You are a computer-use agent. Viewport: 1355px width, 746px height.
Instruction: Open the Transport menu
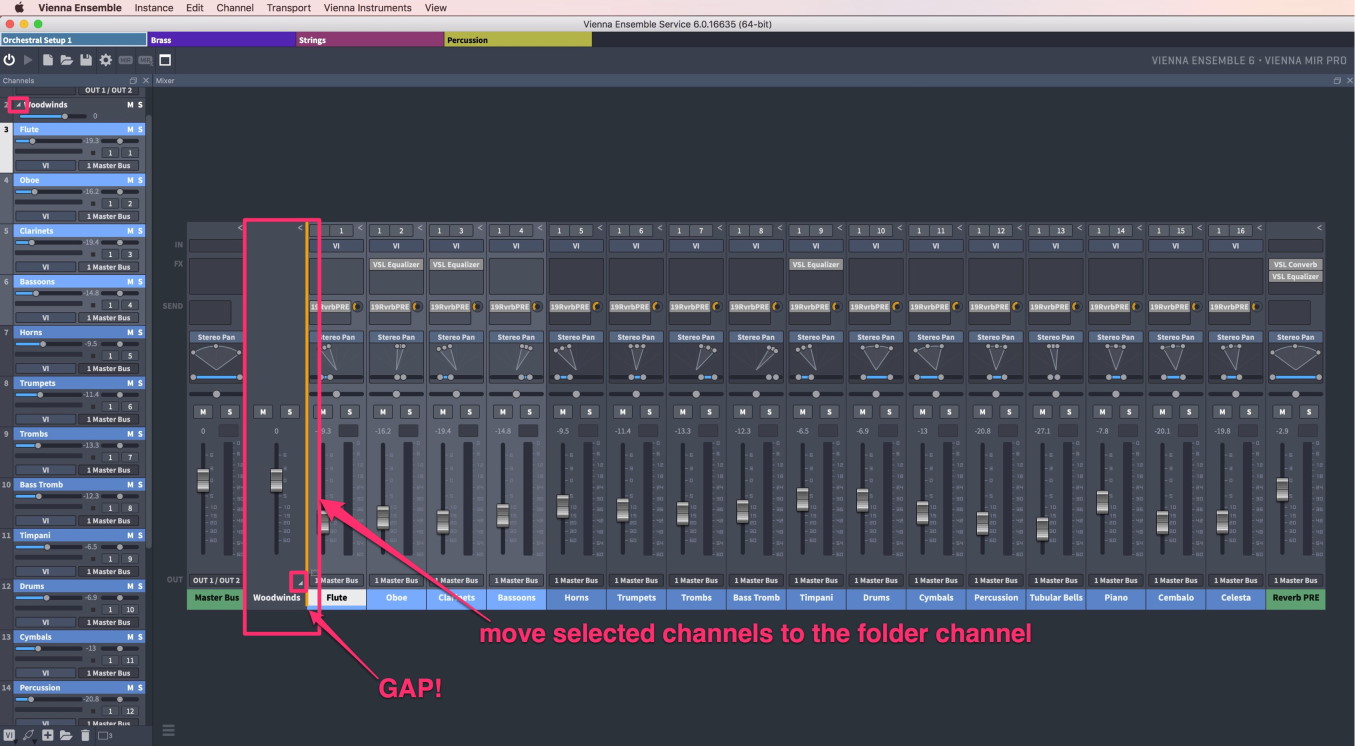[x=289, y=7]
